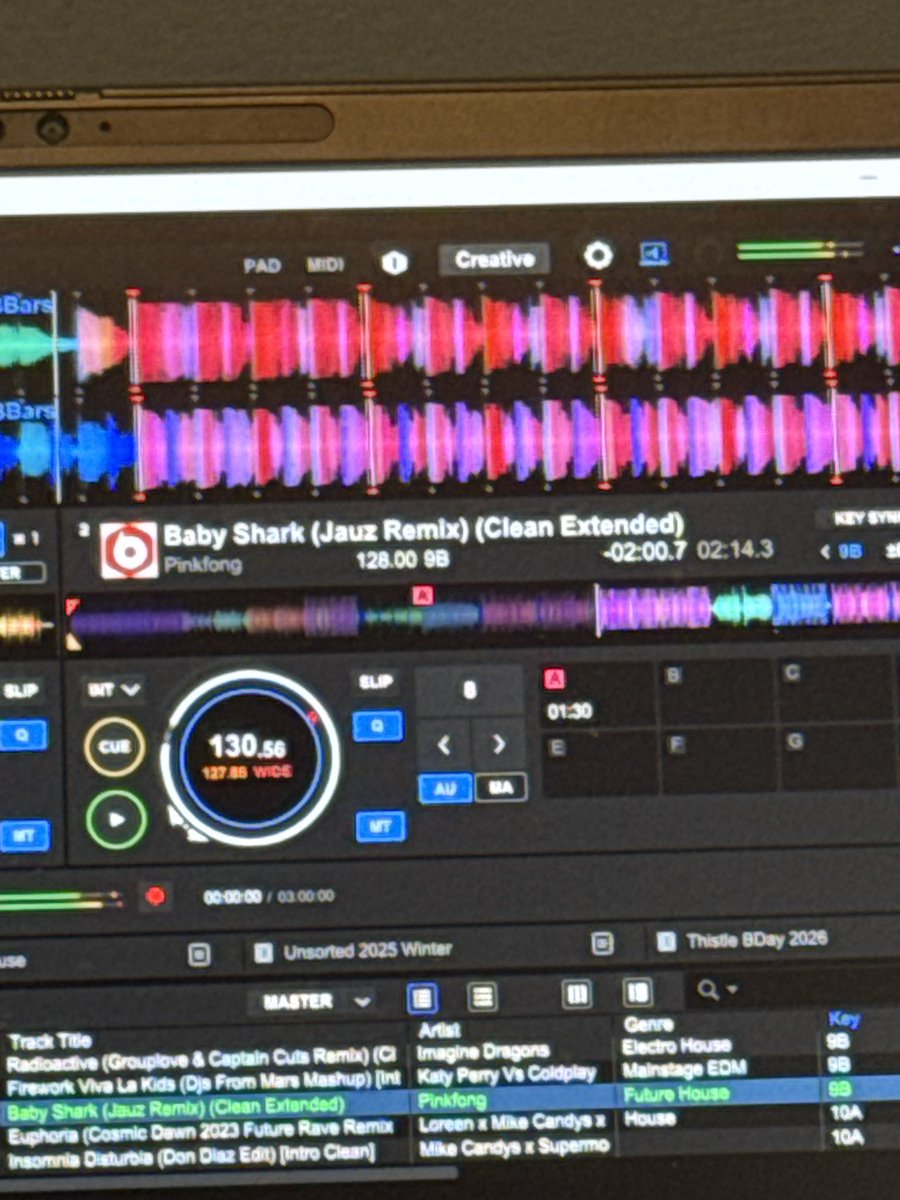Click the deck track title Baby Shark
Screen dimensions: 900x1200
tap(423, 531)
